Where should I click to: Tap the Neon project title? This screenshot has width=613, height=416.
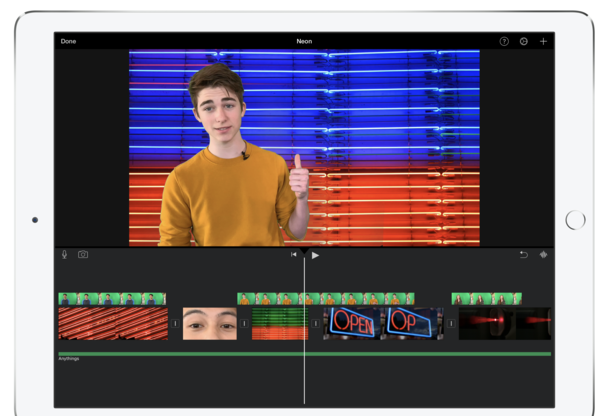(x=305, y=41)
